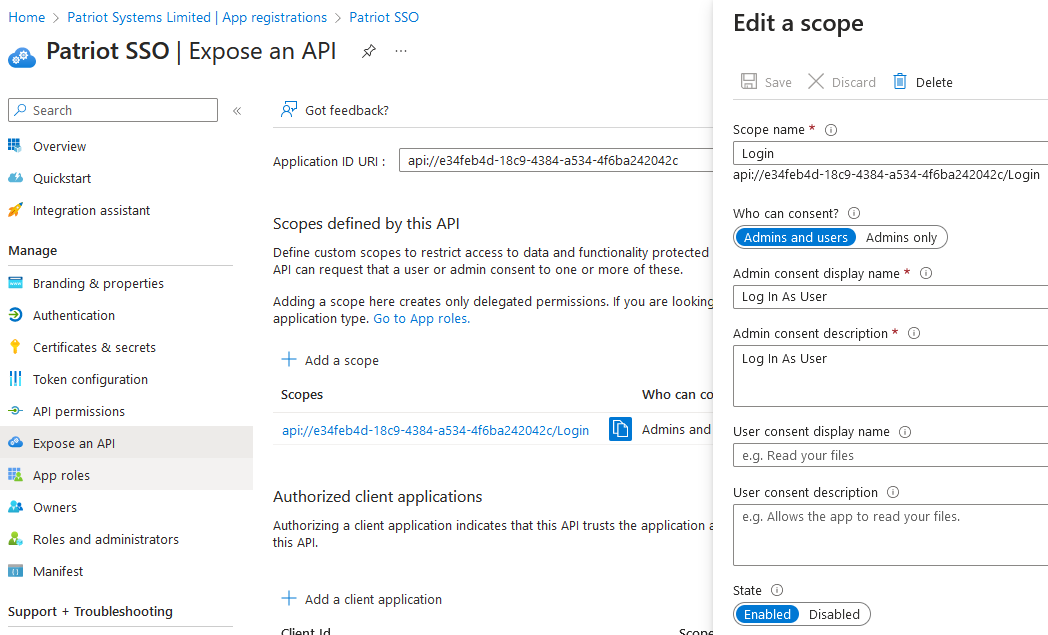Click the Admin consent display name info icon
Image resolution: width=1048 pixels, height=635 pixels.
(926, 273)
